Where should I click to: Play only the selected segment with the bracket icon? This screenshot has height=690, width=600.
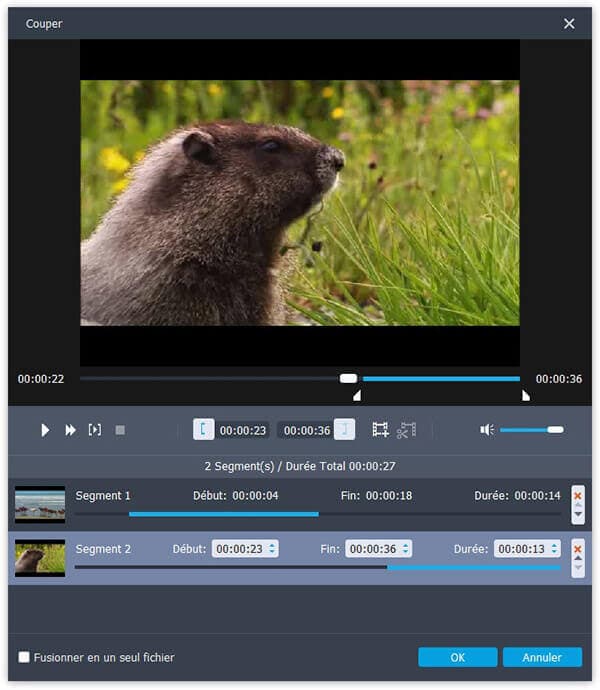pos(95,429)
